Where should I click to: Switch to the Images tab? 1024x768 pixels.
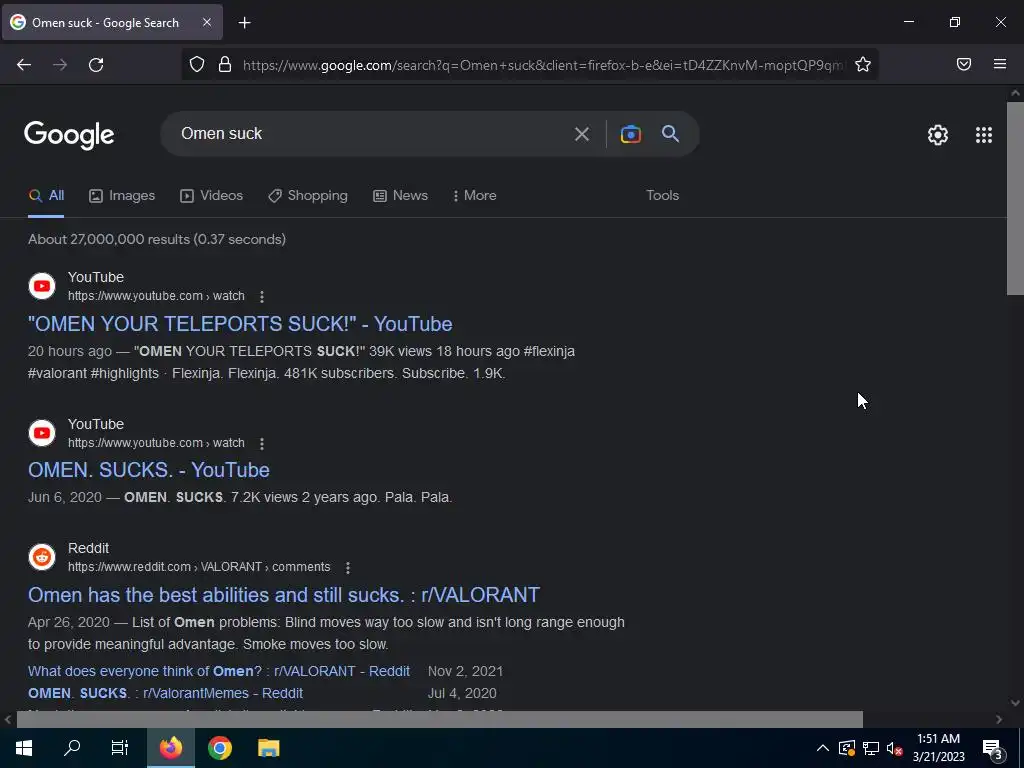(122, 195)
